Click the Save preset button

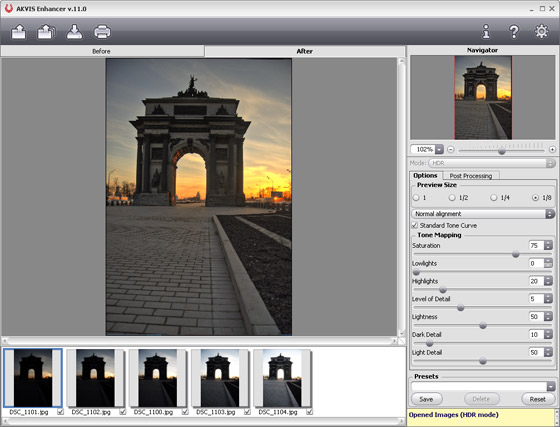(x=426, y=399)
